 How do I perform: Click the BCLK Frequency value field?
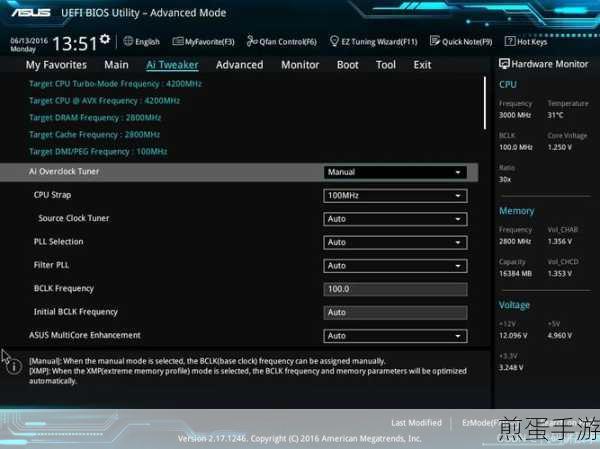click(395, 289)
